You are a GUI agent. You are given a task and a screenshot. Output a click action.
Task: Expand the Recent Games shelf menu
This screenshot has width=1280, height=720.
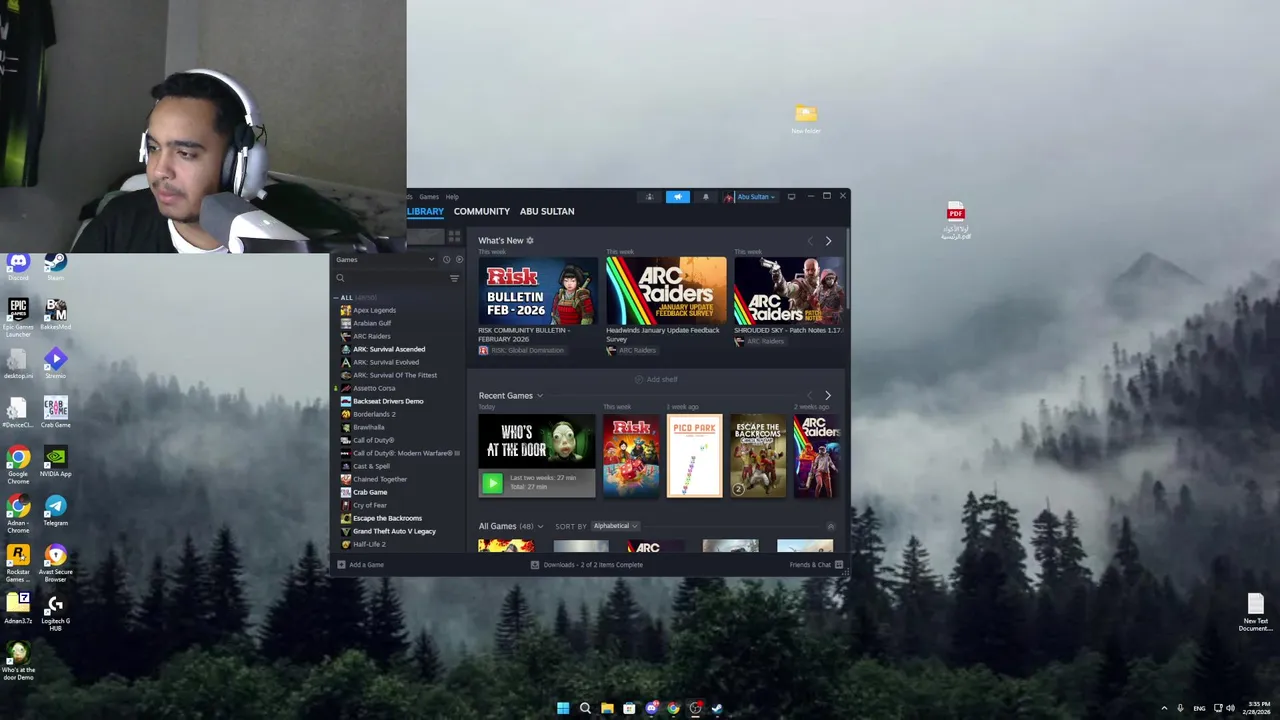(540, 396)
